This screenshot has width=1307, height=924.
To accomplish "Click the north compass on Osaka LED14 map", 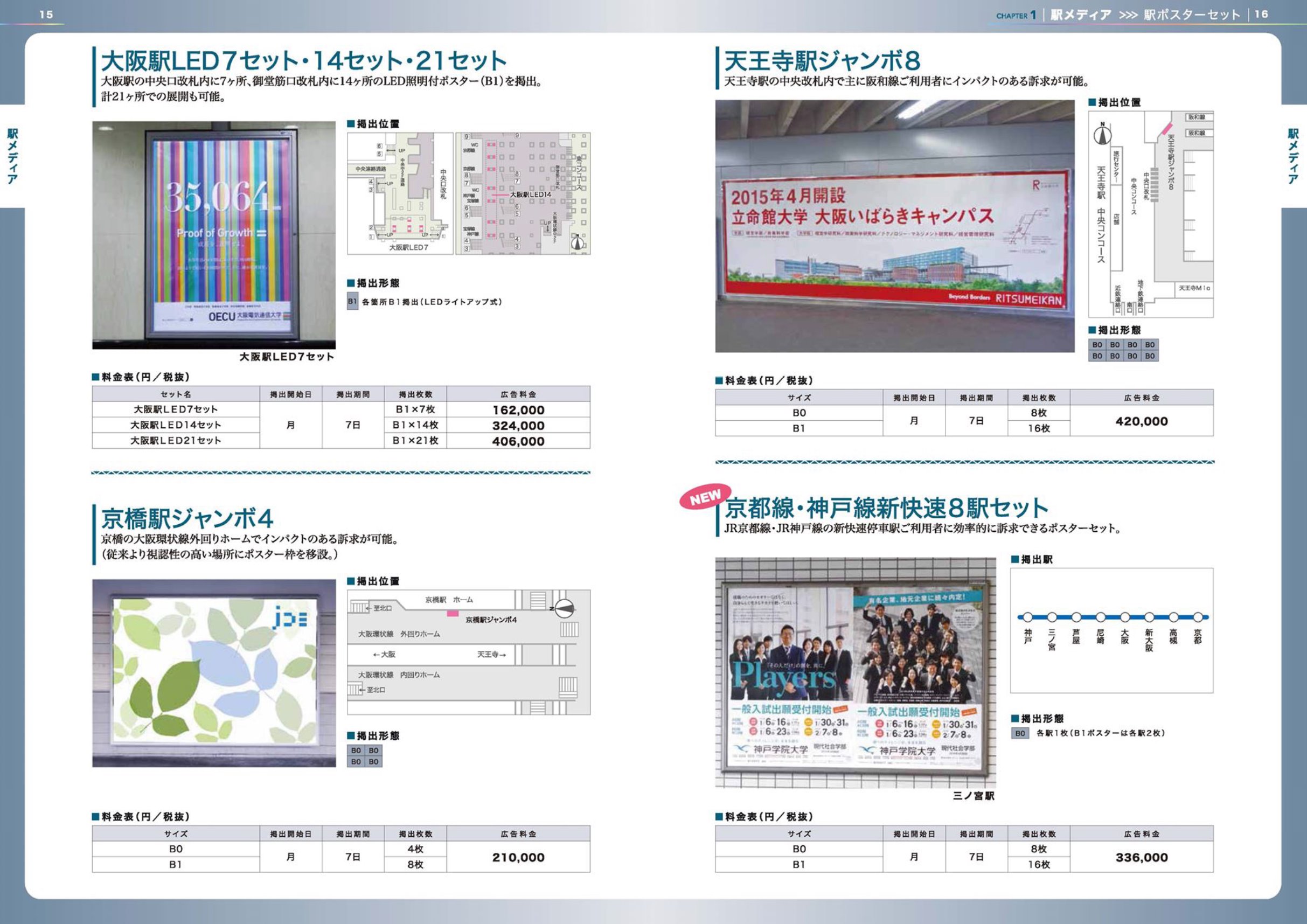I will (578, 242).
